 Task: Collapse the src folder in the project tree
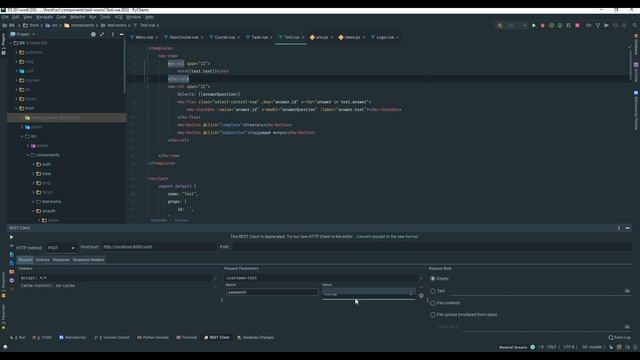click(x=22, y=136)
